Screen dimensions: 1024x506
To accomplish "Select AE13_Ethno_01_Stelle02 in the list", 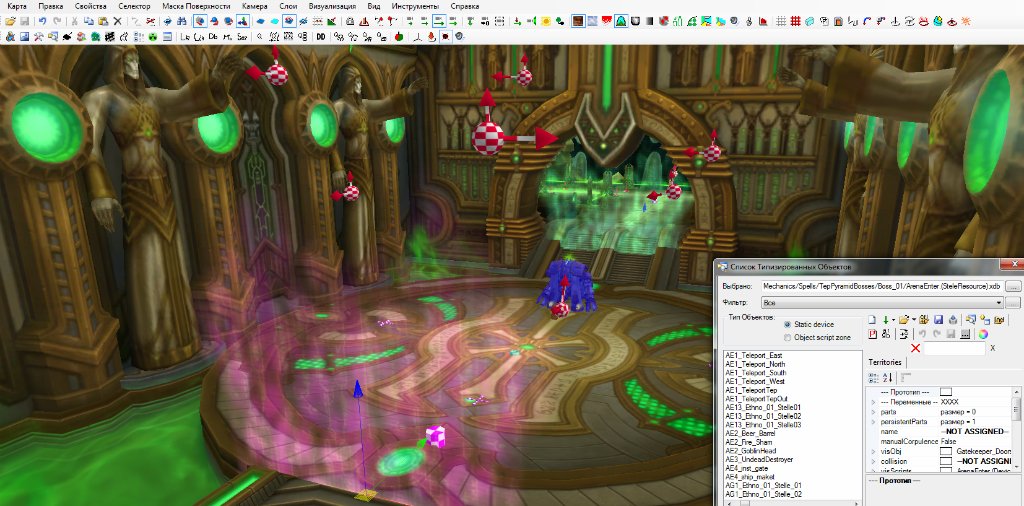I will coord(763,416).
